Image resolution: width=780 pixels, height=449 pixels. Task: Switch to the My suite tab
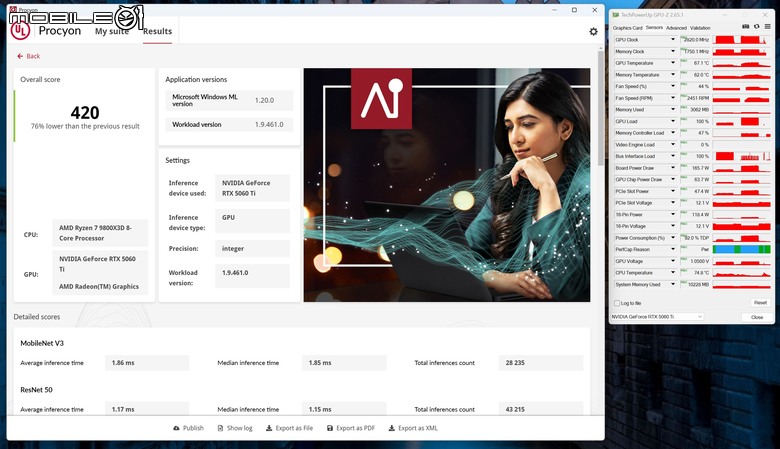[112, 31]
